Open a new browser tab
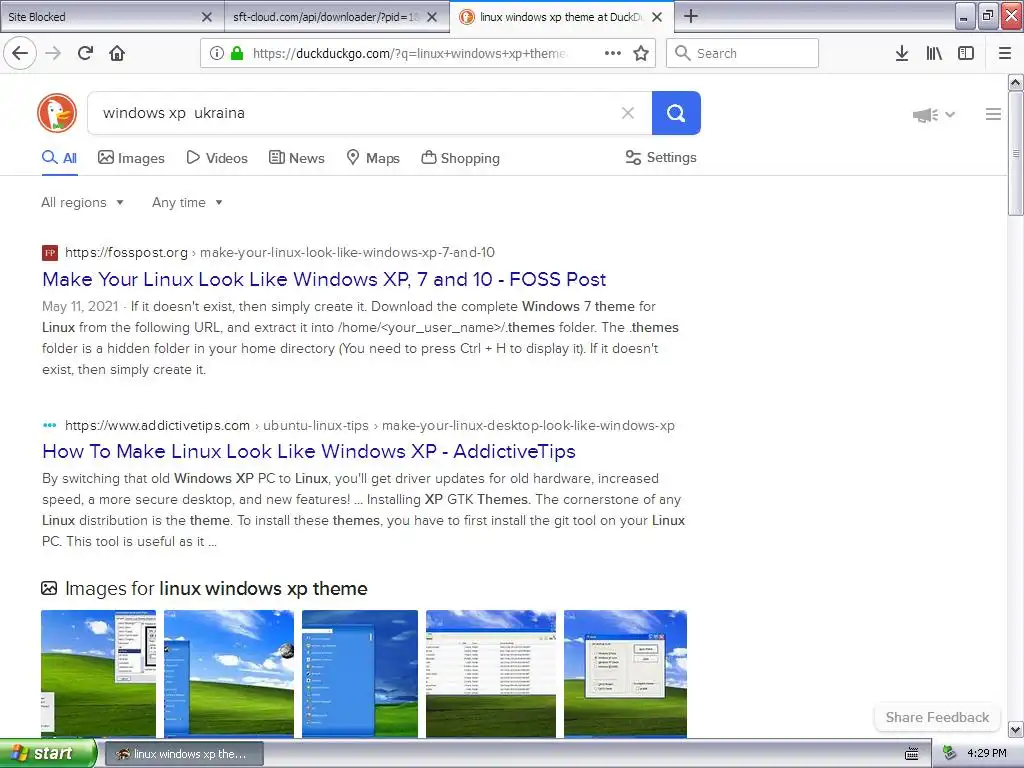The image size is (1024, 768). click(x=690, y=16)
